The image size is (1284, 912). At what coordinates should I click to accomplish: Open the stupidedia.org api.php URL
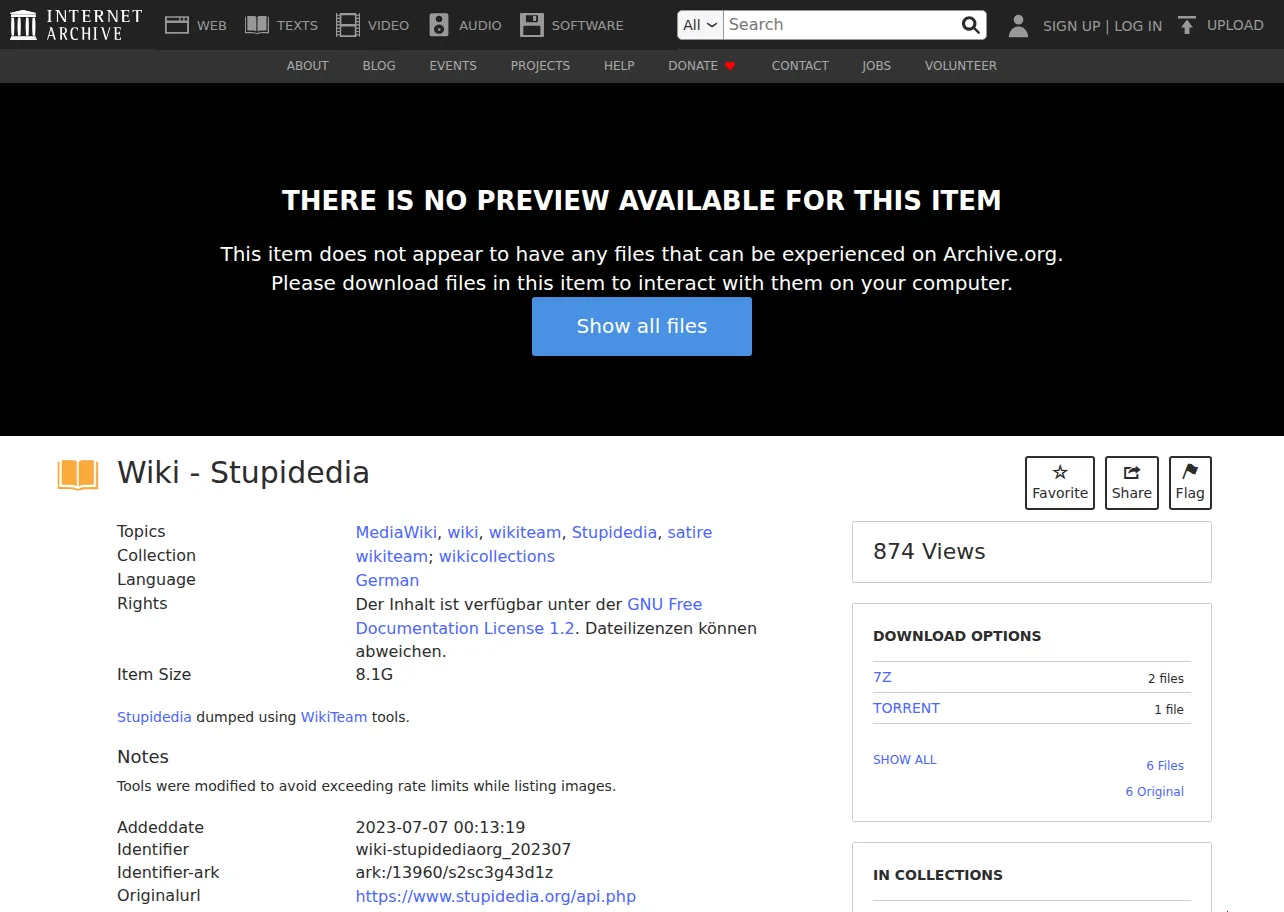coord(496,896)
